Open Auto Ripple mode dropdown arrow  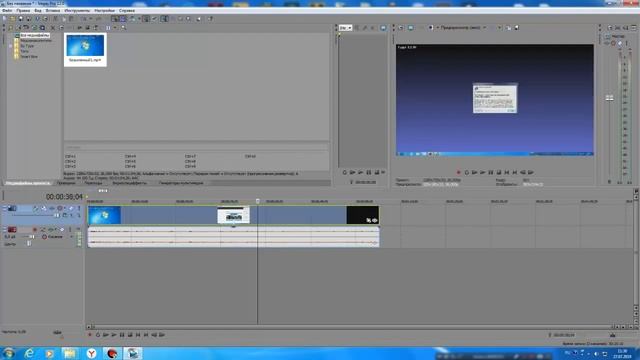138,19
